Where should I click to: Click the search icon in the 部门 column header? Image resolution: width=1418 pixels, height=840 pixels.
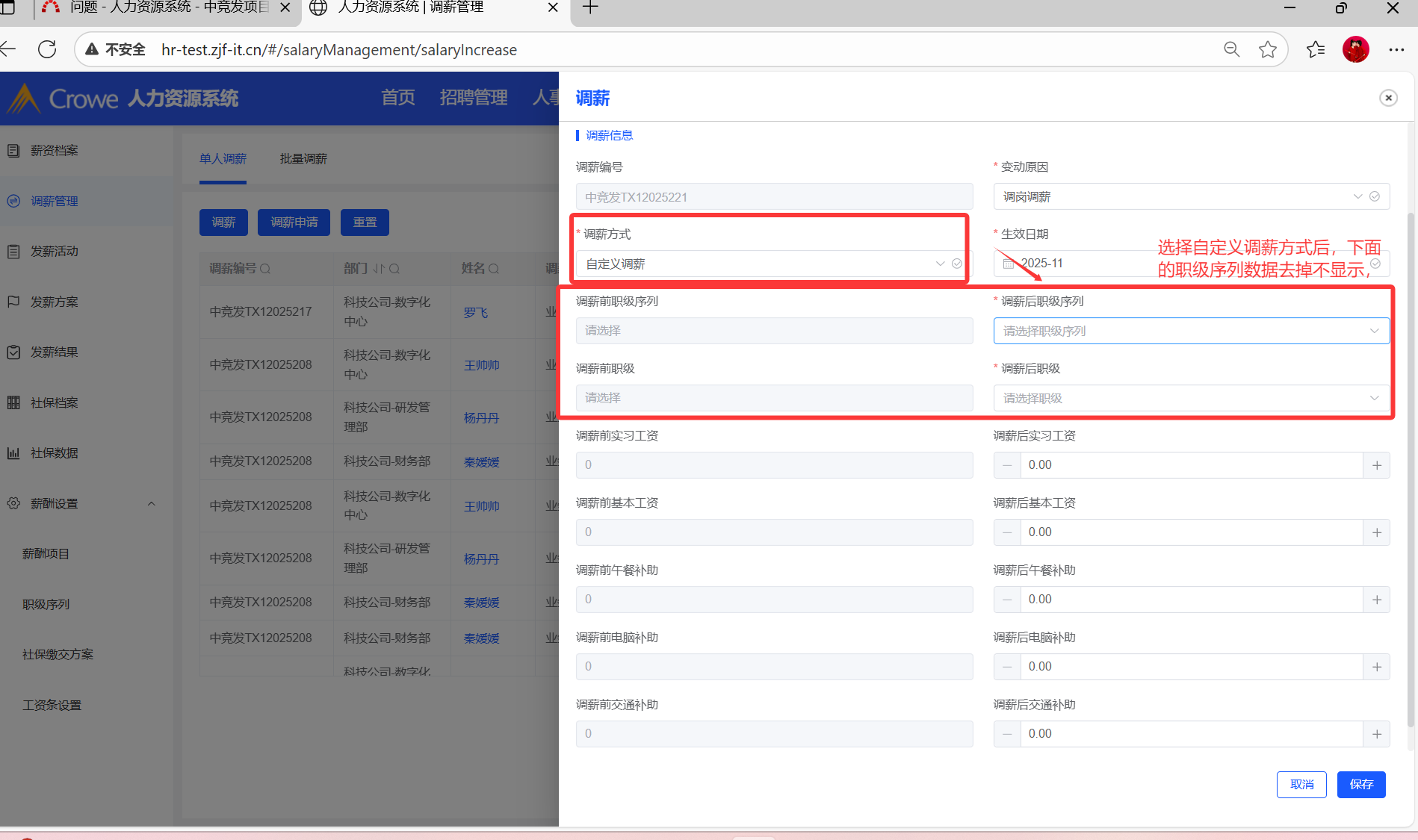[x=394, y=269]
